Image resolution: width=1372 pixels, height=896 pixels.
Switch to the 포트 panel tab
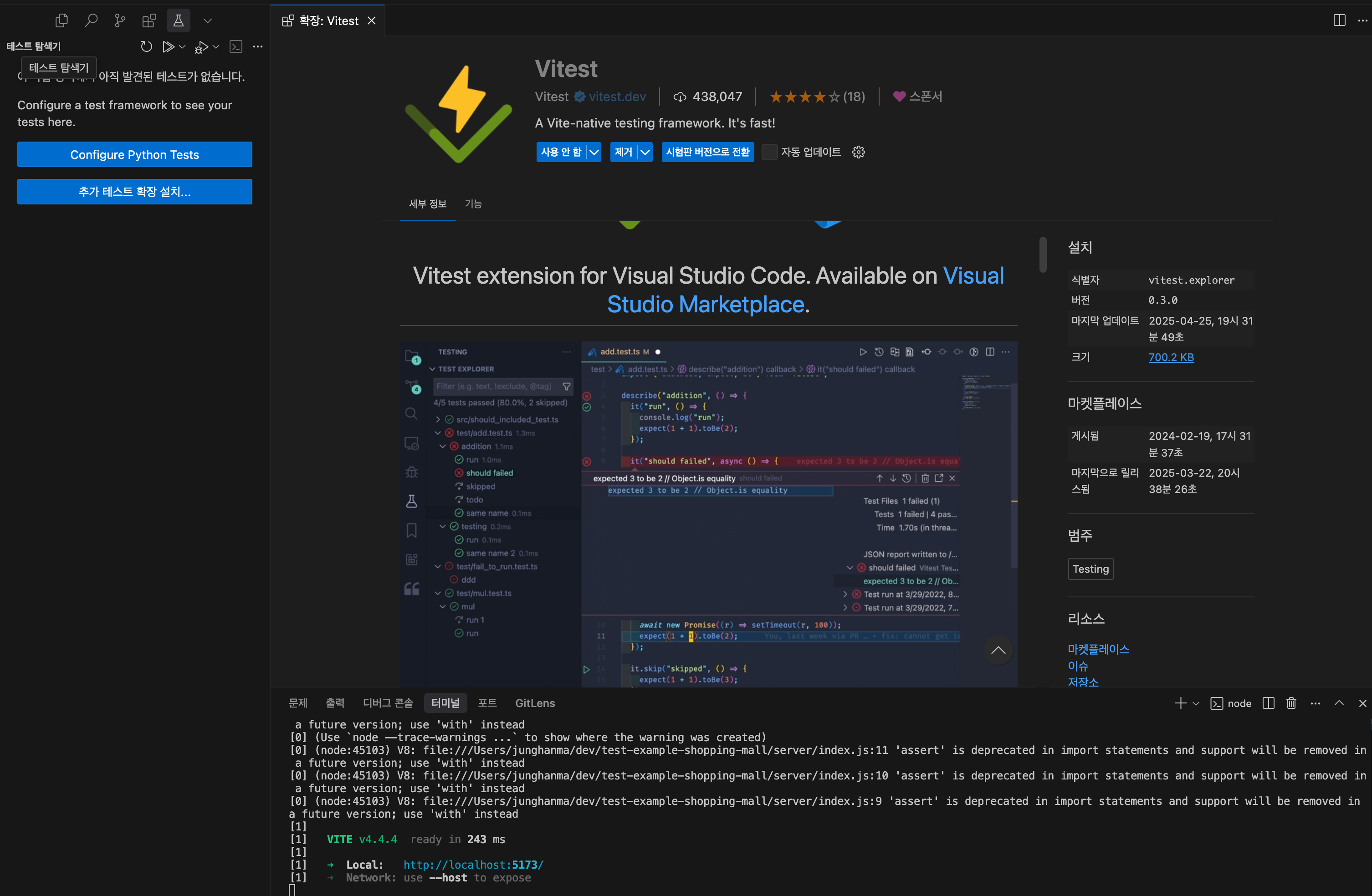point(487,703)
